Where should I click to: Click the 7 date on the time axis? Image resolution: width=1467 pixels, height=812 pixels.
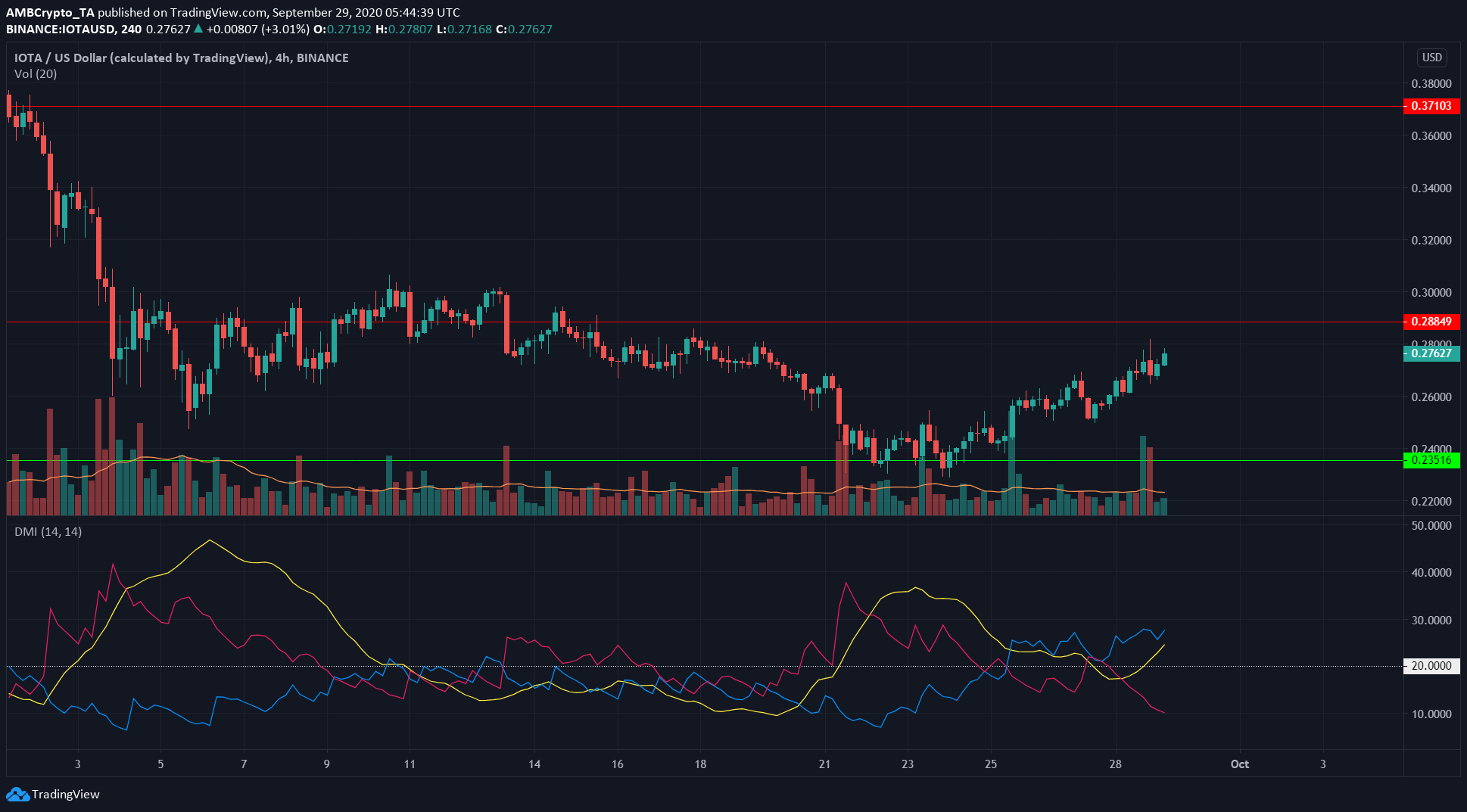tap(244, 764)
